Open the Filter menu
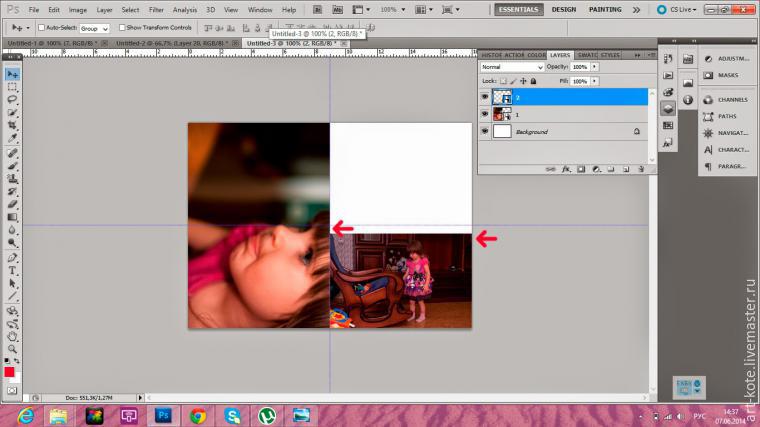 coord(156,9)
